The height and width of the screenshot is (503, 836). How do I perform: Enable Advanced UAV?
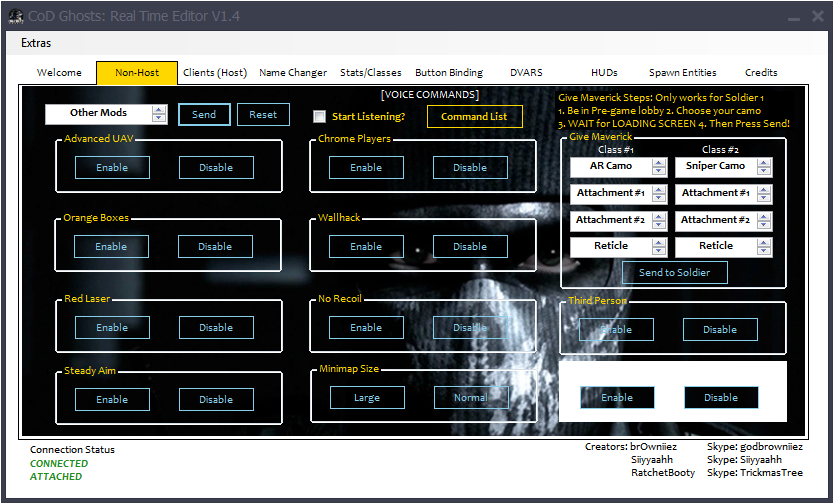(x=112, y=167)
